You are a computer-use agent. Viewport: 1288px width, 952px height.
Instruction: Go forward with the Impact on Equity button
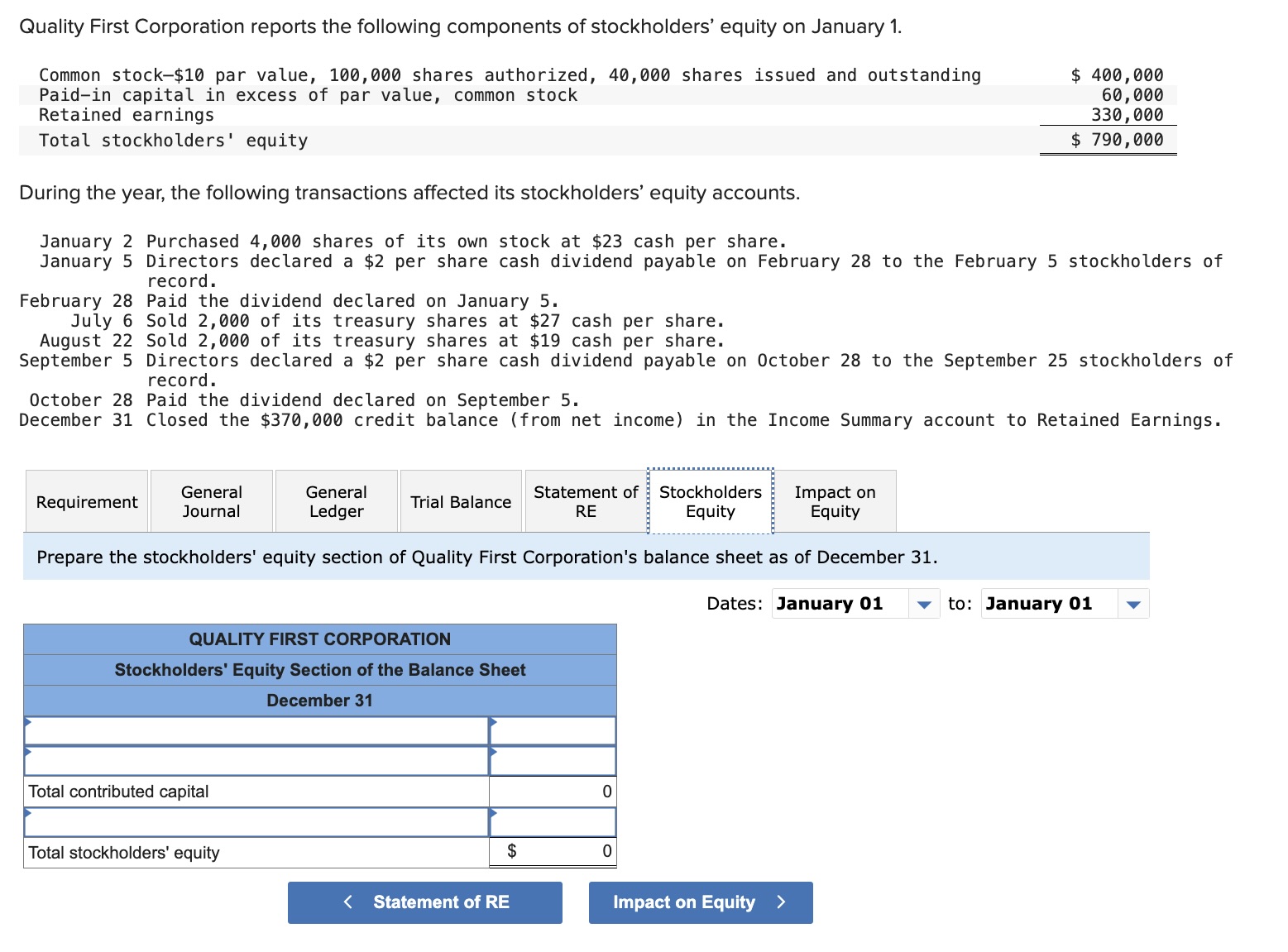click(701, 902)
